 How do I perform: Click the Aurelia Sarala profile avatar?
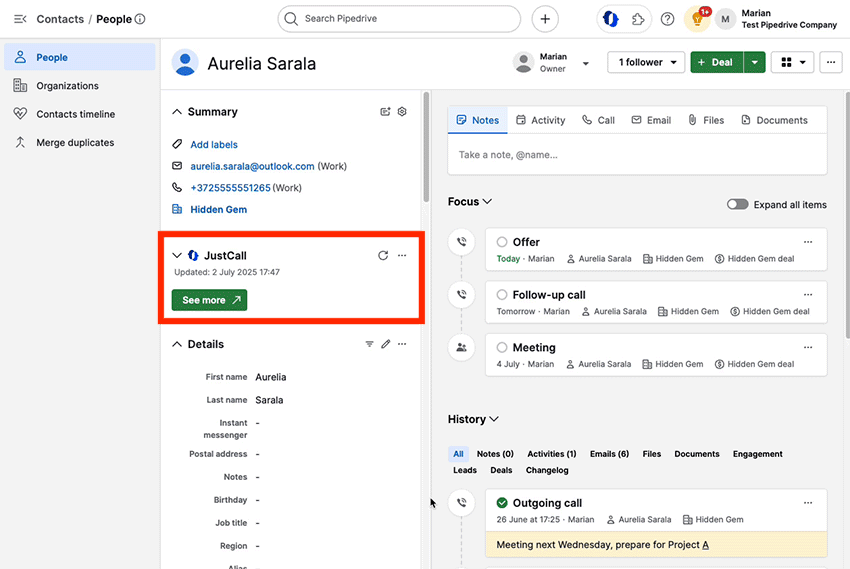point(185,63)
